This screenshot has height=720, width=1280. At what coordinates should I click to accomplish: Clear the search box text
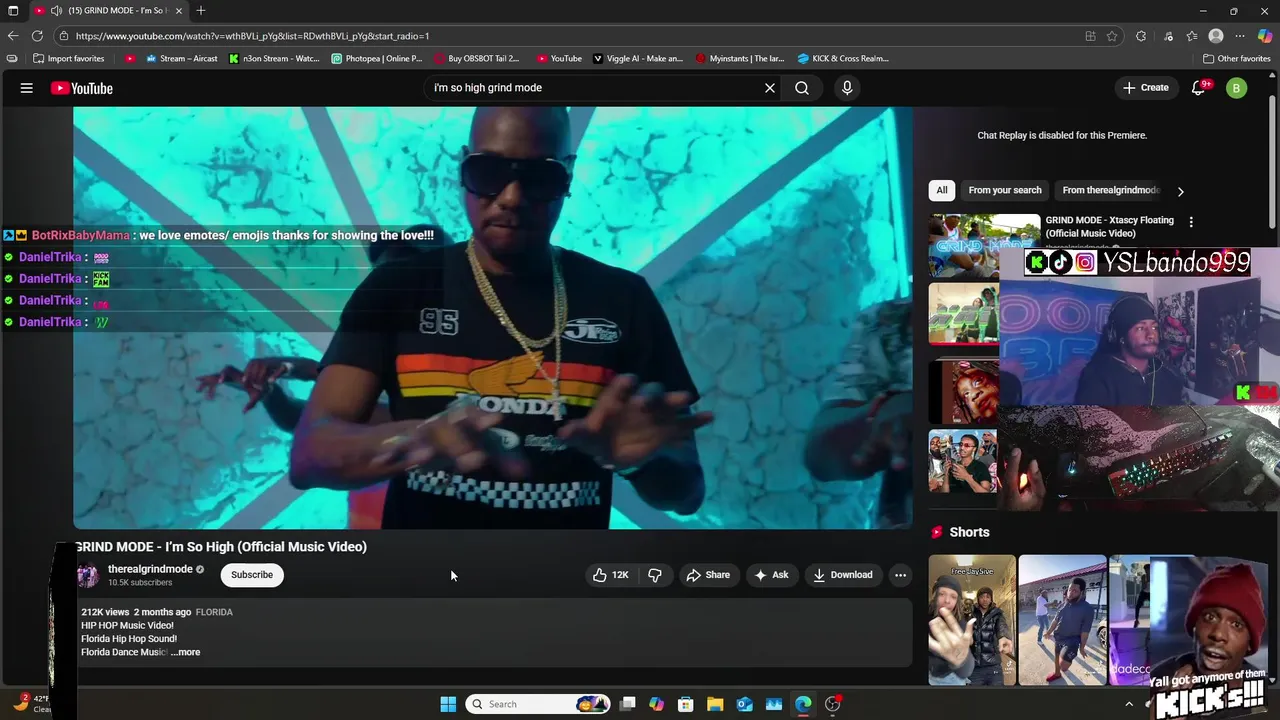click(x=770, y=88)
